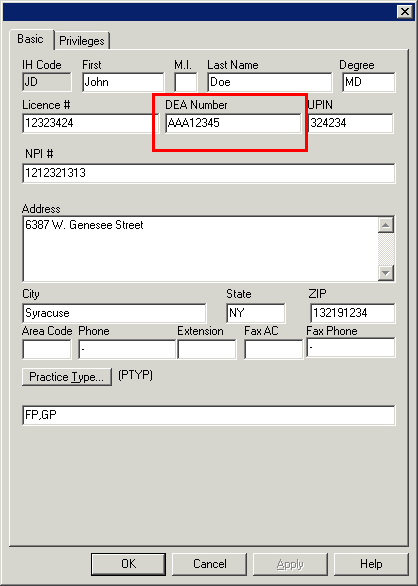
Task: Close the dialog with the X button
Action: click(405, 12)
